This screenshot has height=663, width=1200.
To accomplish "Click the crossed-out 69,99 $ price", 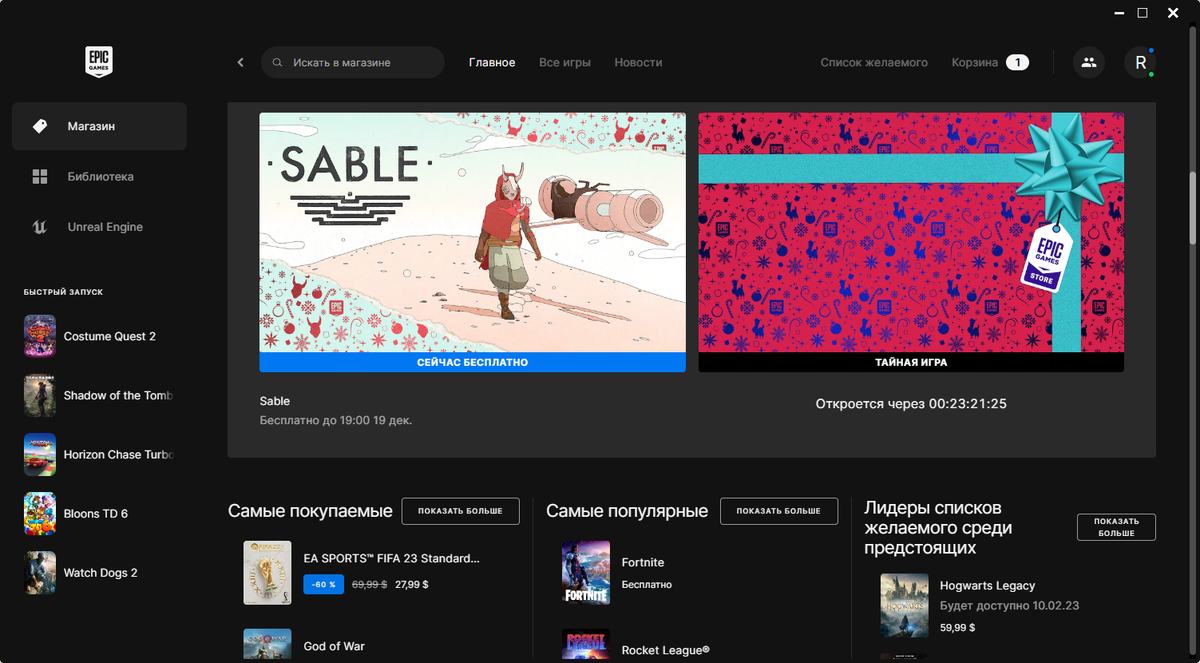I will coord(369,584).
